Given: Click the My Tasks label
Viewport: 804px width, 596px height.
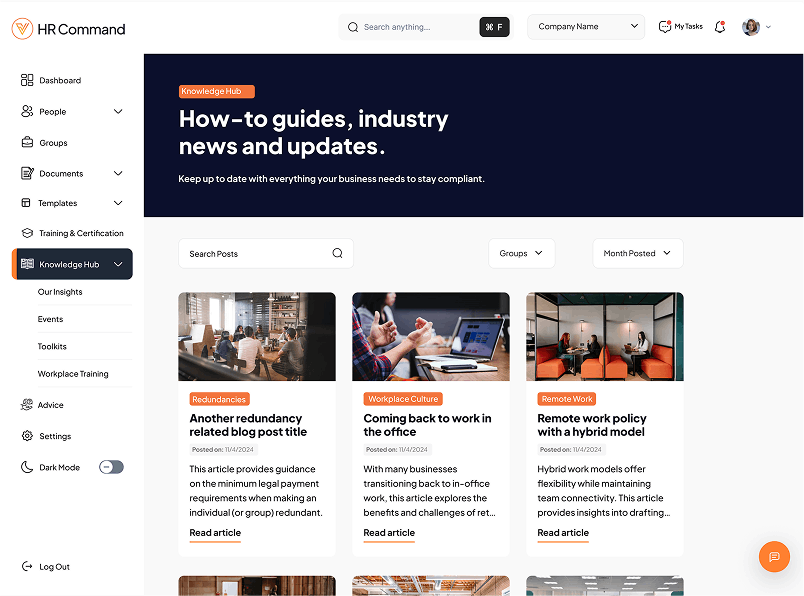Looking at the screenshot, I should click(688, 26).
